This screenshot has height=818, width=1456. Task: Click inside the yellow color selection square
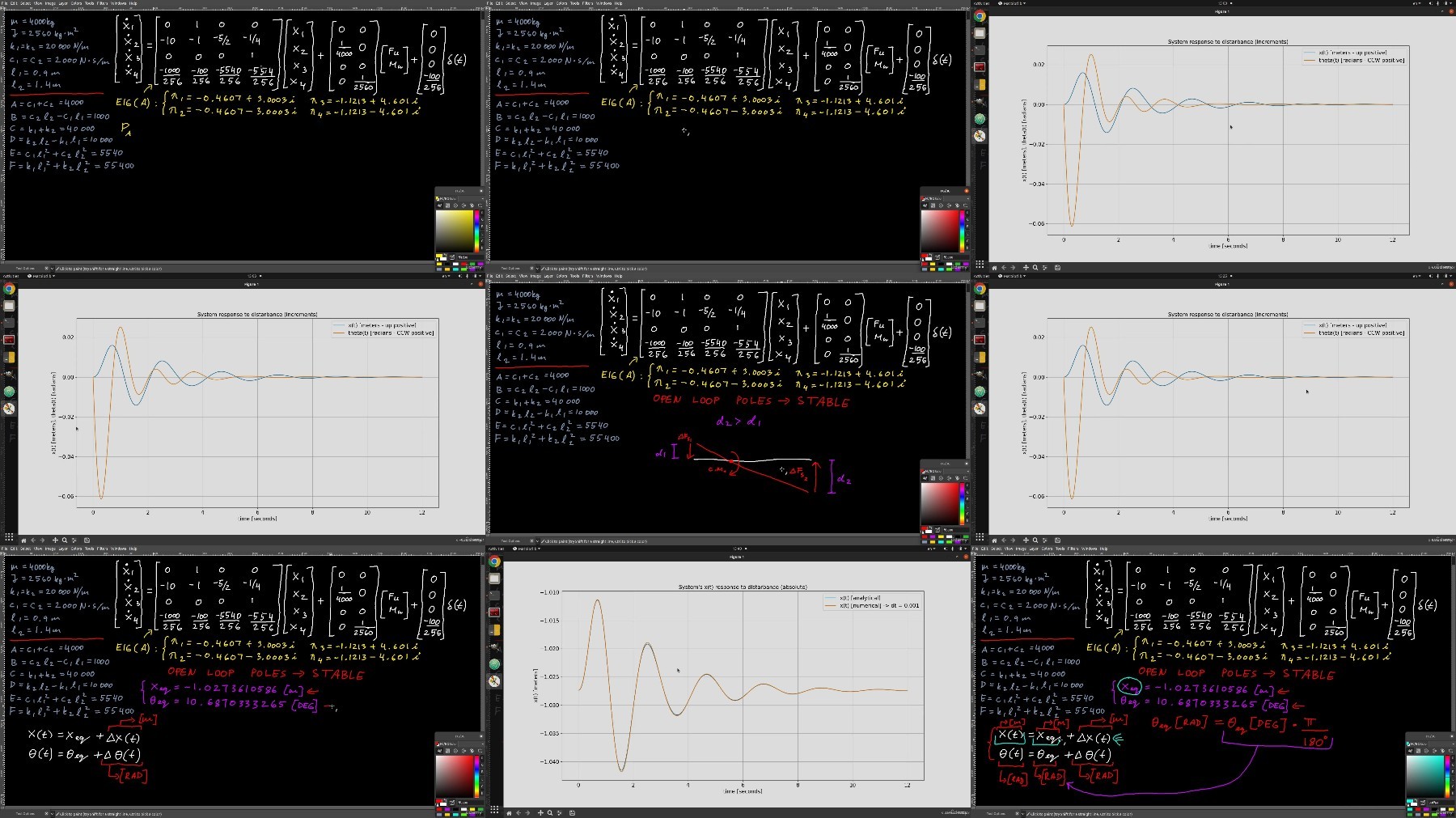(454, 231)
